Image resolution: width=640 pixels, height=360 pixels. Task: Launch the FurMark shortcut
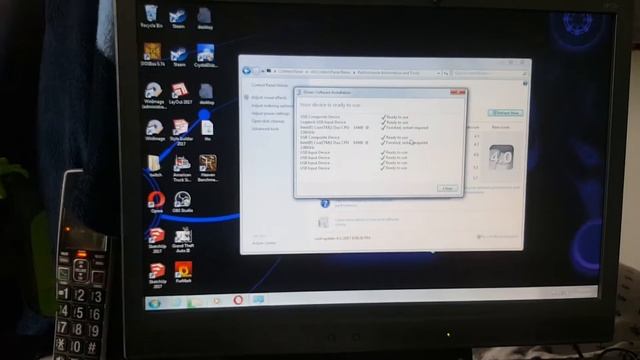[x=183, y=272]
